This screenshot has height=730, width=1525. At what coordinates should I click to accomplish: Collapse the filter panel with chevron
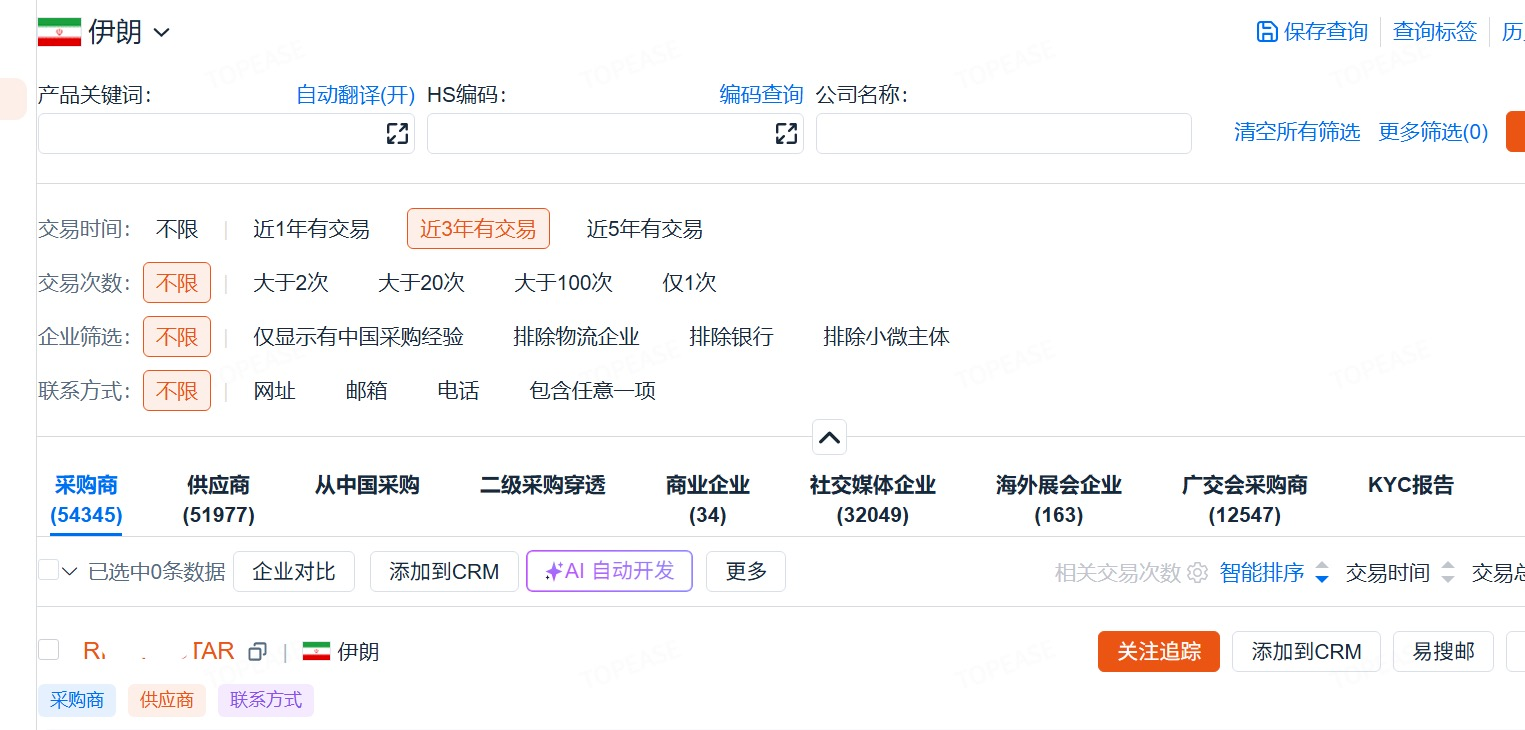829,437
